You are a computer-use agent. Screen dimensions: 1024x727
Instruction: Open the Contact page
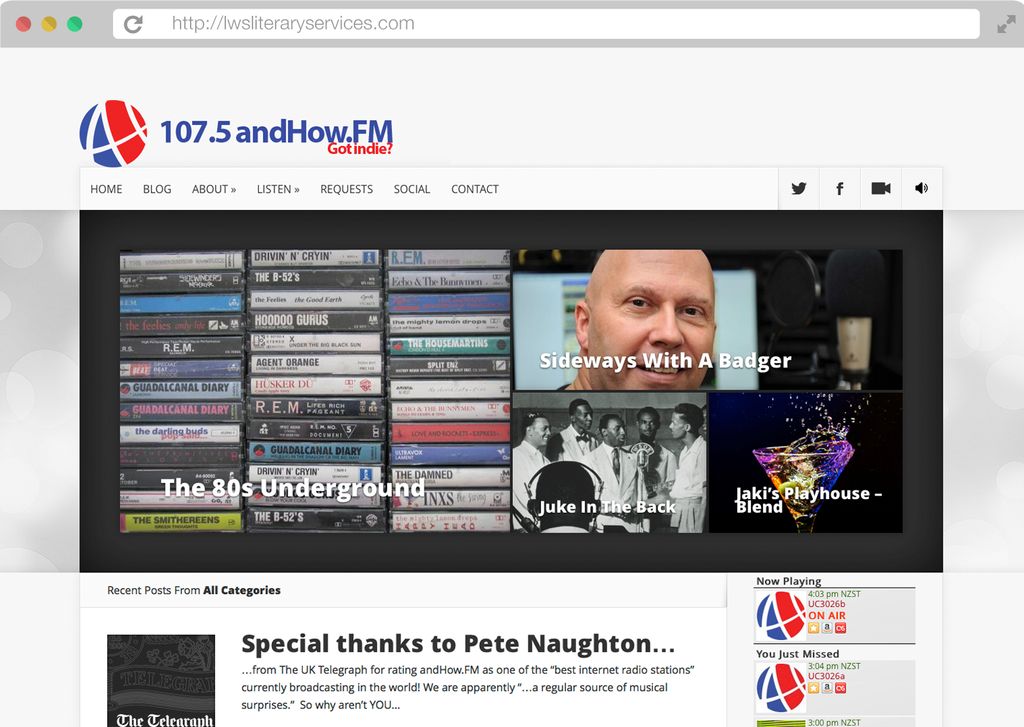(x=475, y=189)
